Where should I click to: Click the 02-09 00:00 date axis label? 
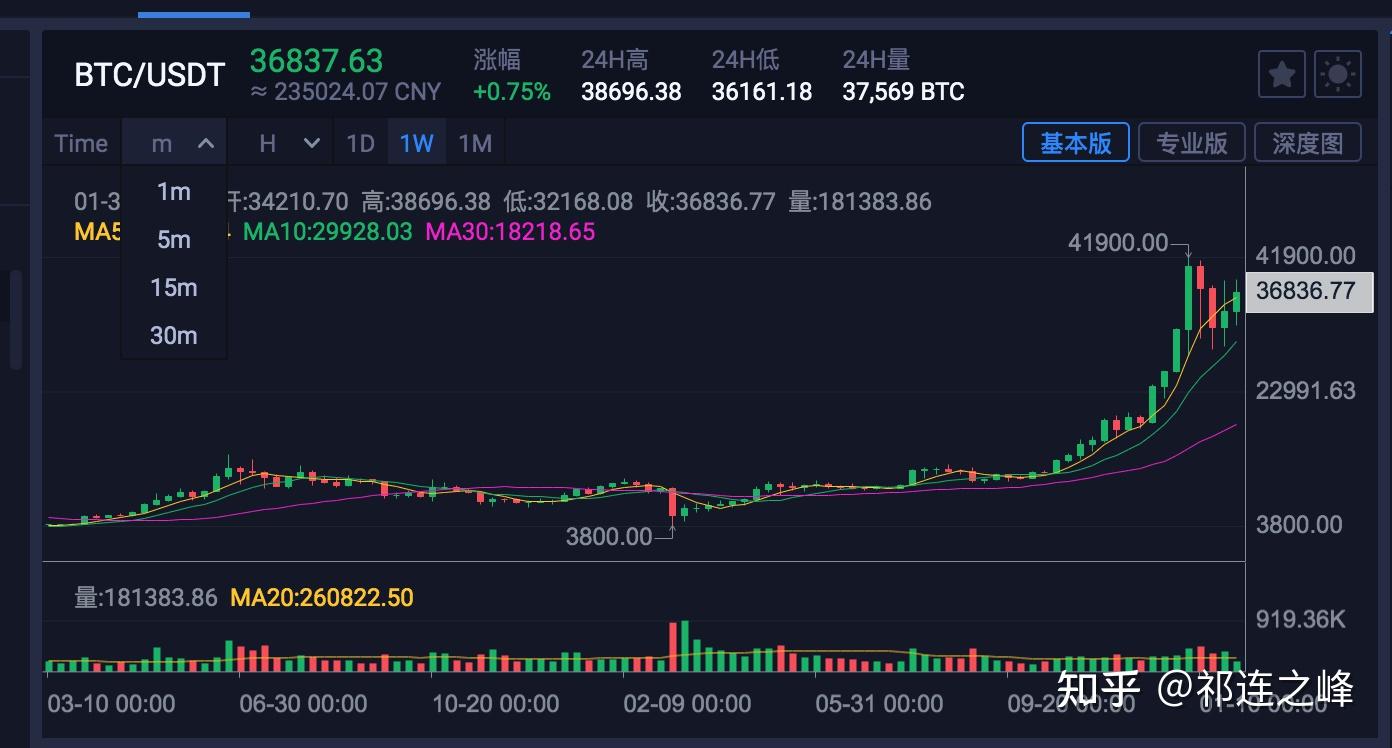tap(687, 704)
